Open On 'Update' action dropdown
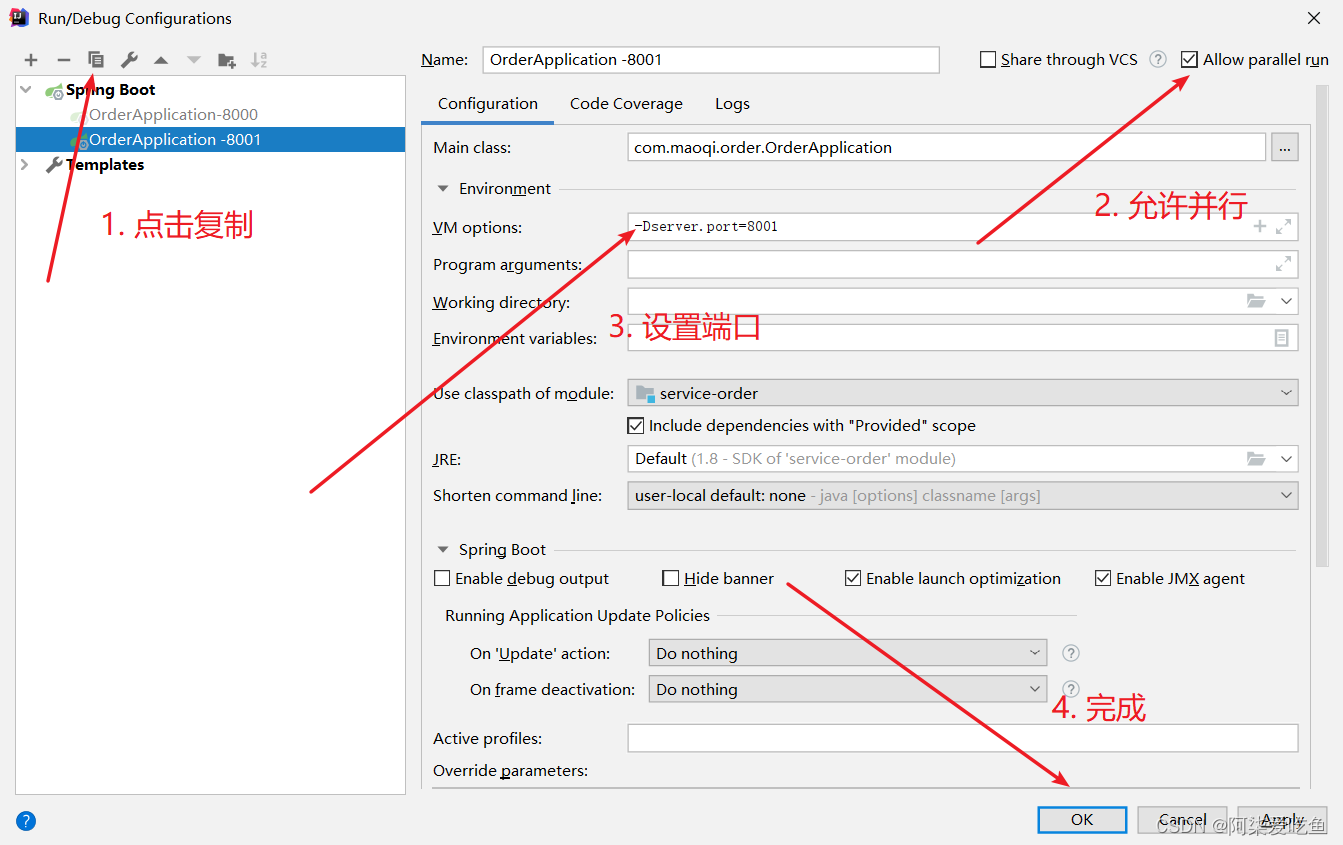1343x845 pixels. pyautogui.click(x=848, y=653)
